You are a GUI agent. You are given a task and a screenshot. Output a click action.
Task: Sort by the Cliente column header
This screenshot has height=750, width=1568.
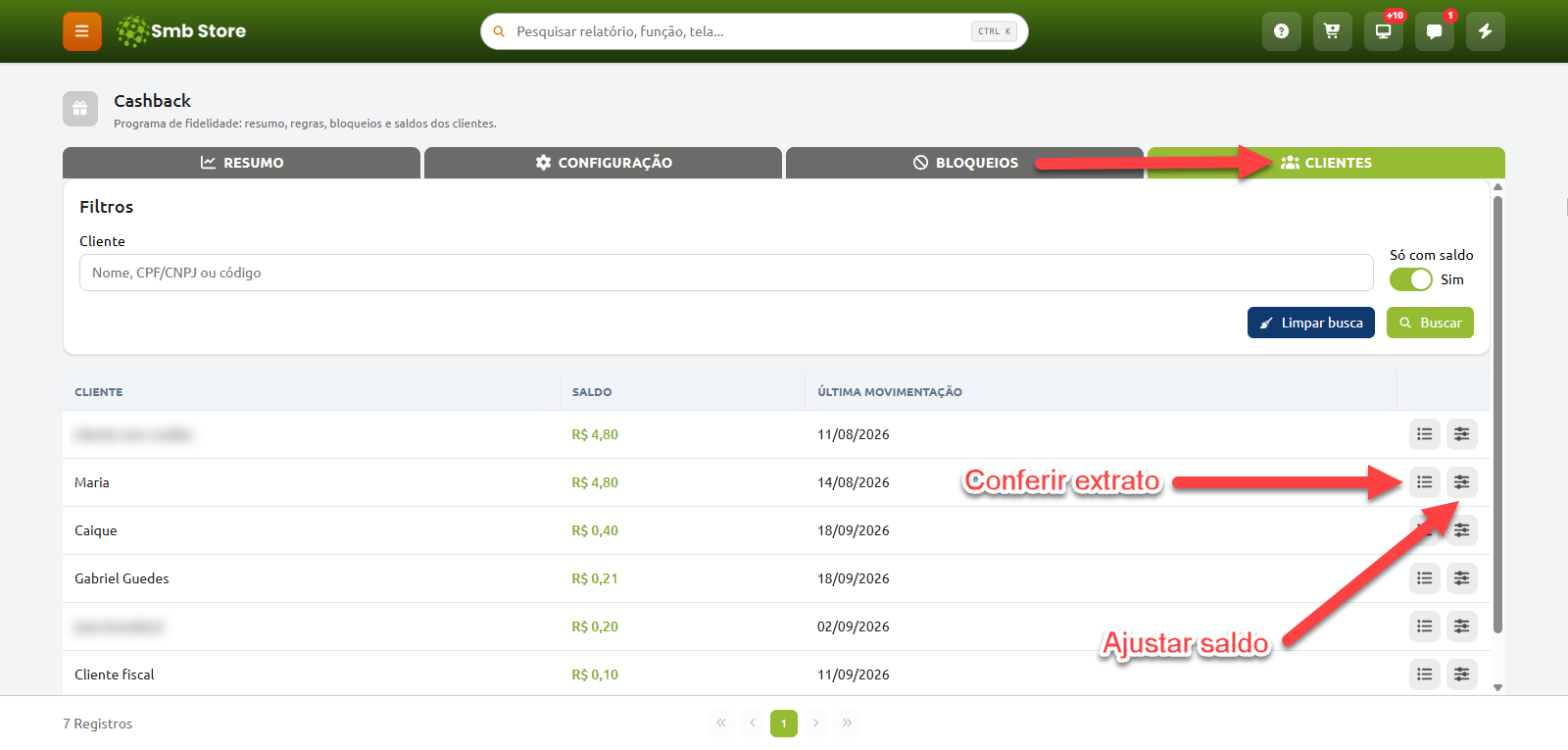click(x=99, y=392)
